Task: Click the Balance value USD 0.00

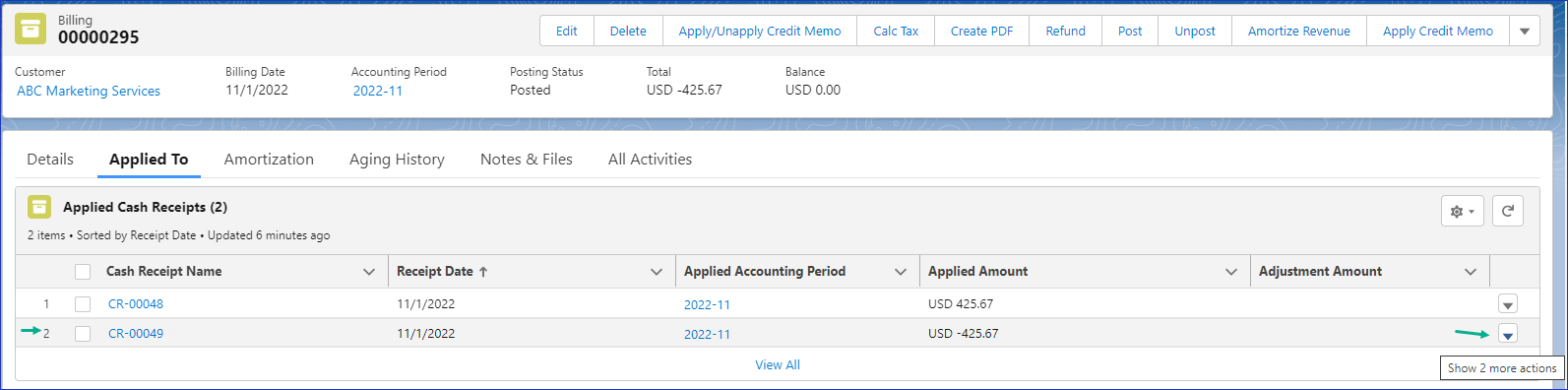Action: pos(813,90)
